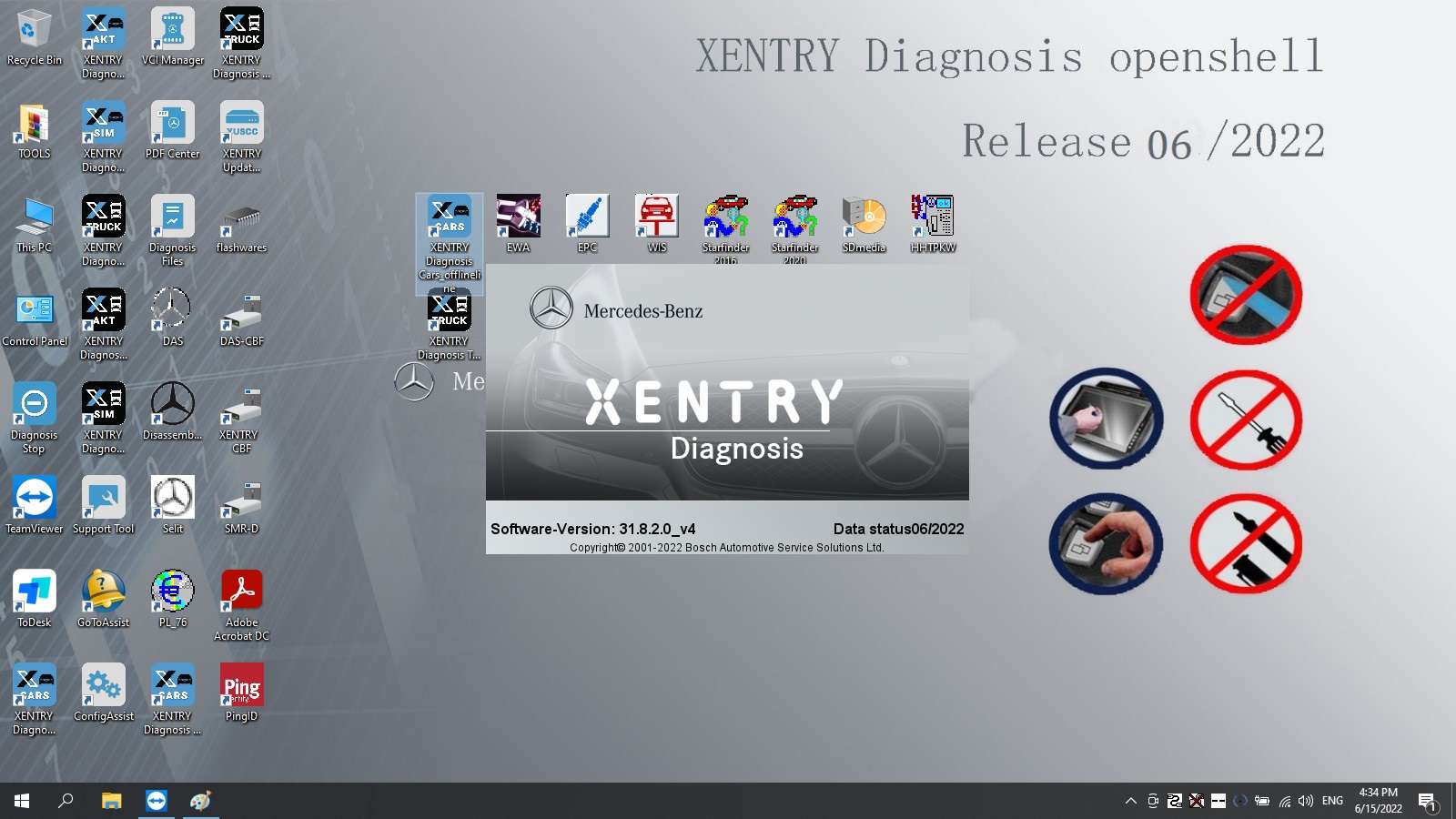This screenshot has width=1456, height=819.
Task: Open the XENTRY CBF shortcut
Action: (x=242, y=419)
